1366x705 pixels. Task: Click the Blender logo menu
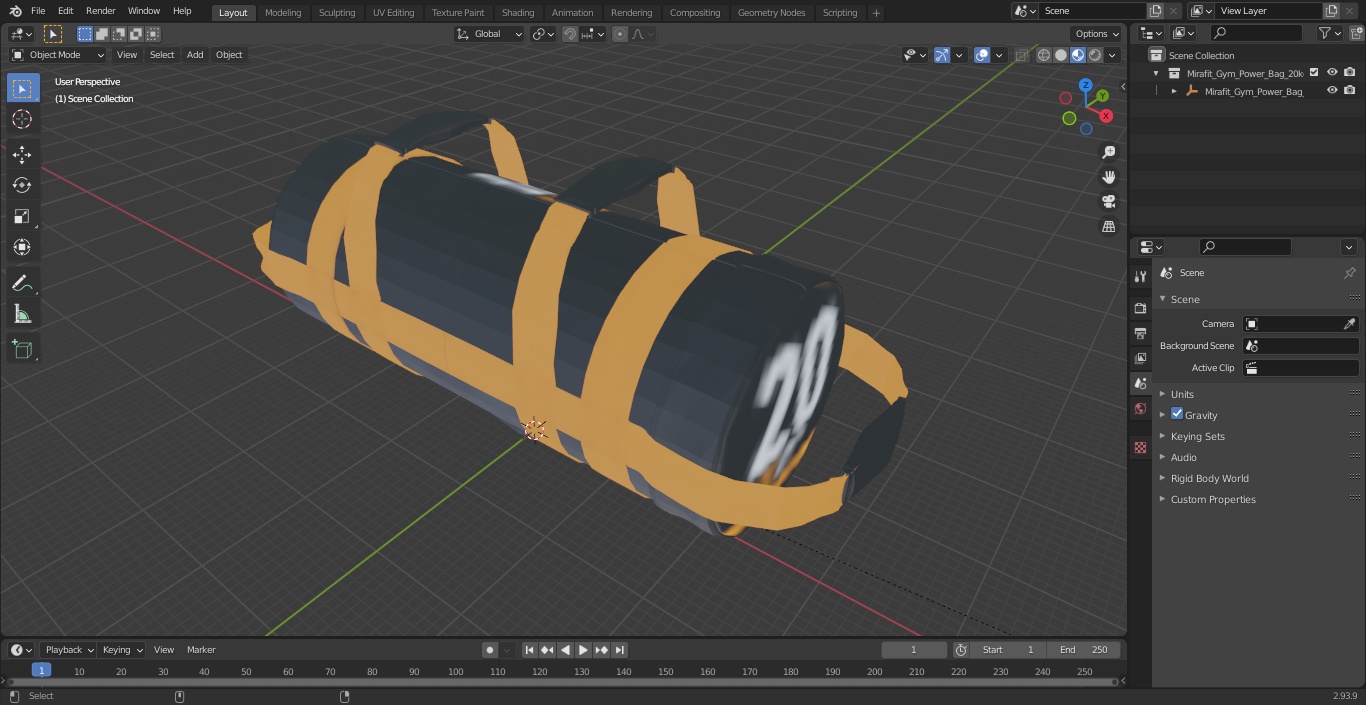click(x=16, y=11)
